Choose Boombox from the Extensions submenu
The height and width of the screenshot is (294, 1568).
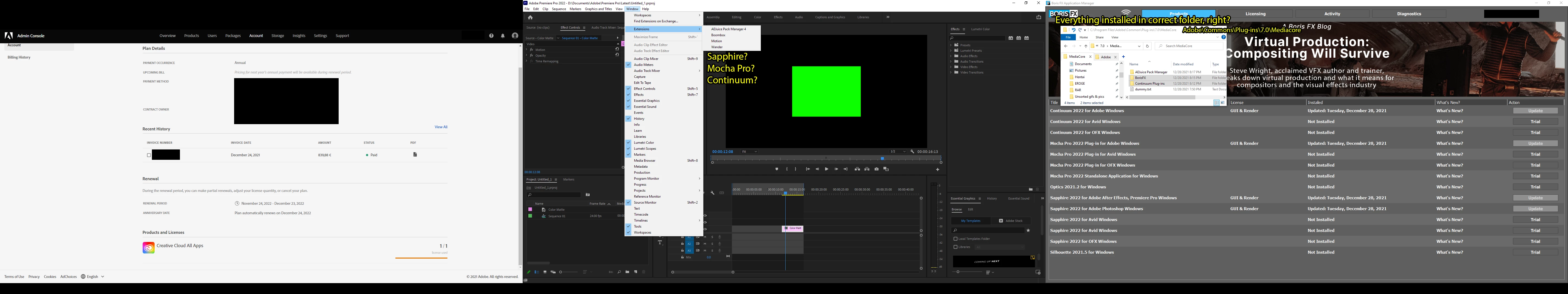click(718, 35)
